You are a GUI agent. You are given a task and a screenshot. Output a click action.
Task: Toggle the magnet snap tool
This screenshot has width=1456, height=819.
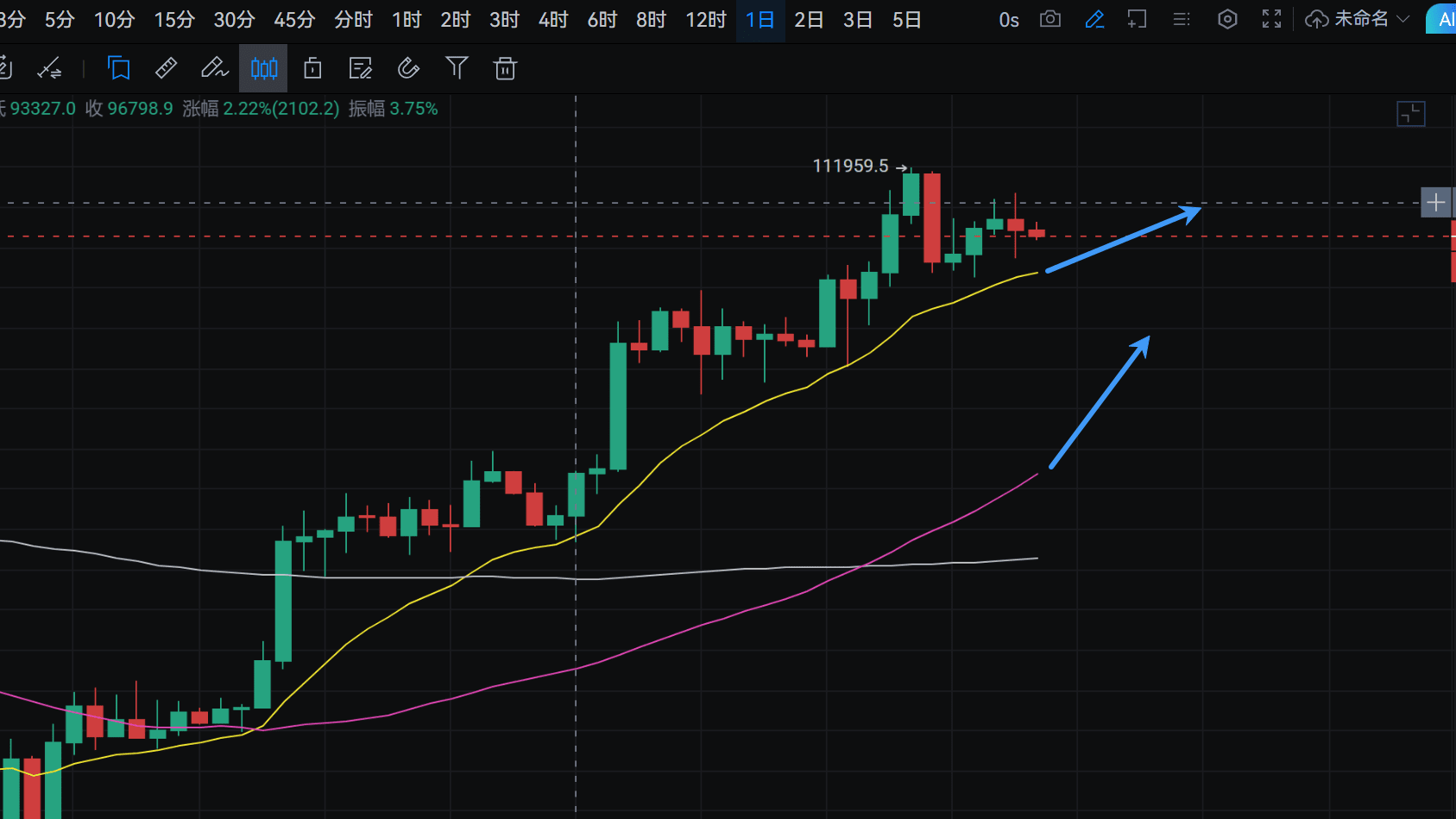[x=408, y=68]
